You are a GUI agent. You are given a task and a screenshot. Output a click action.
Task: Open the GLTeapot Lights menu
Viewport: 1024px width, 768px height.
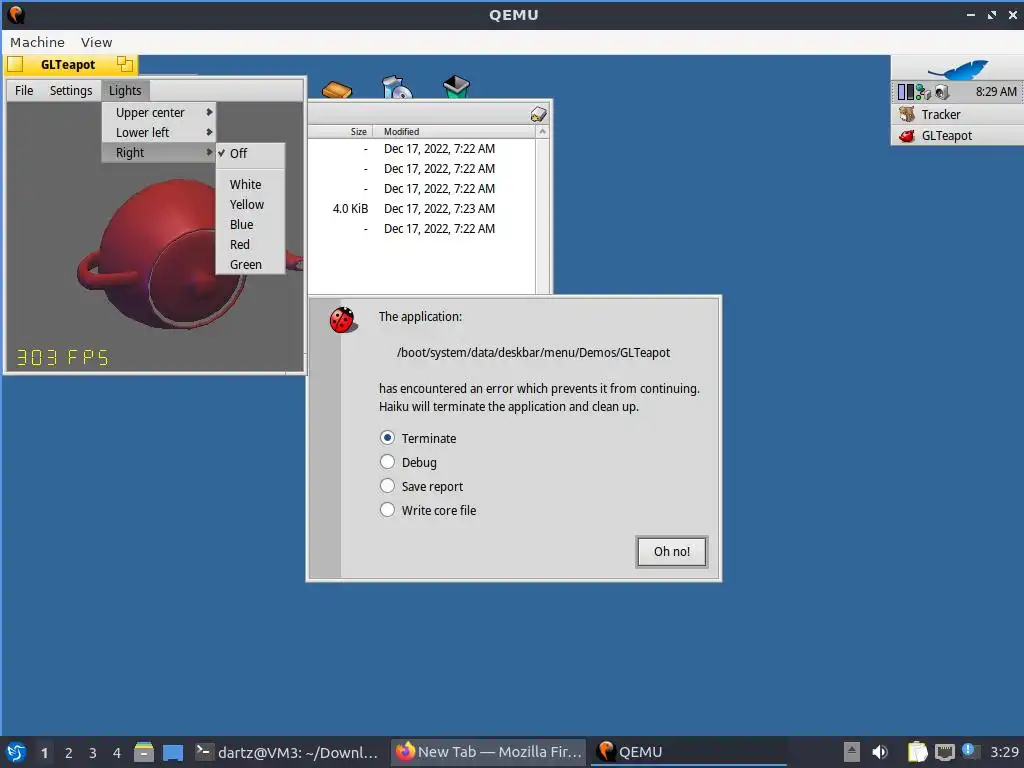pos(125,90)
